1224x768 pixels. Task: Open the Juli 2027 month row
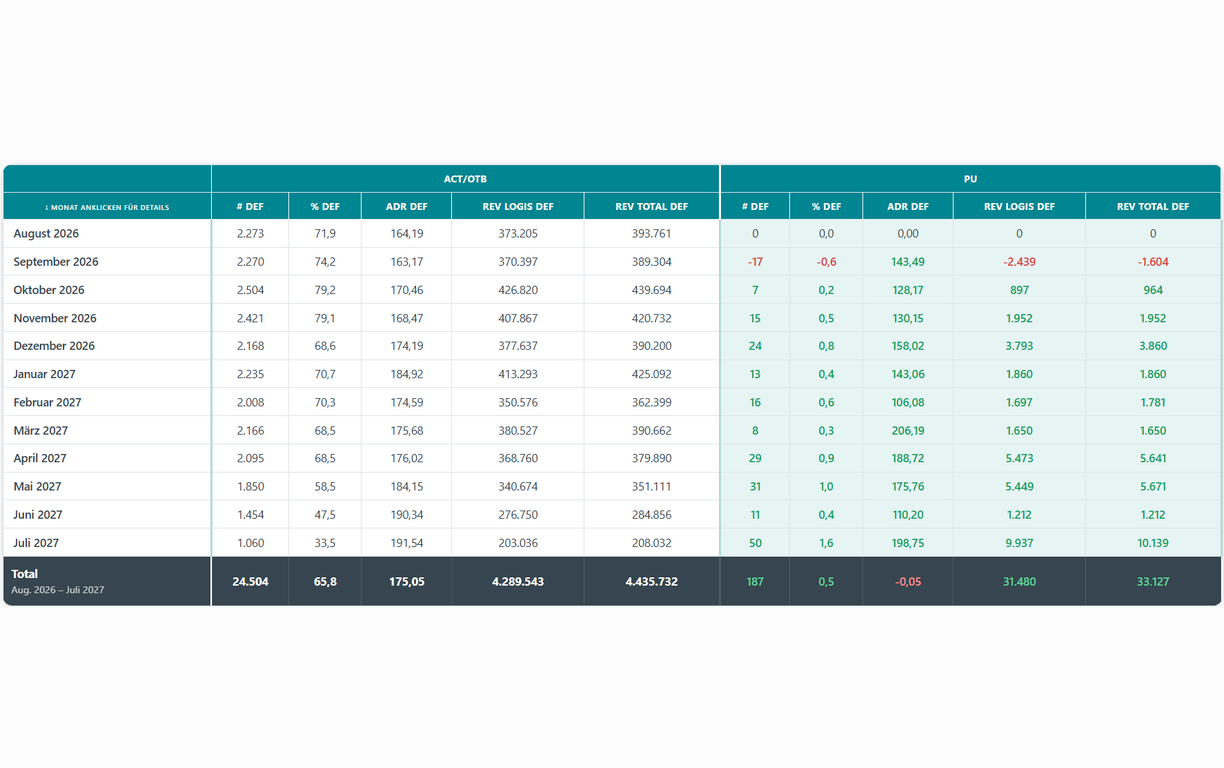coord(36,543)
